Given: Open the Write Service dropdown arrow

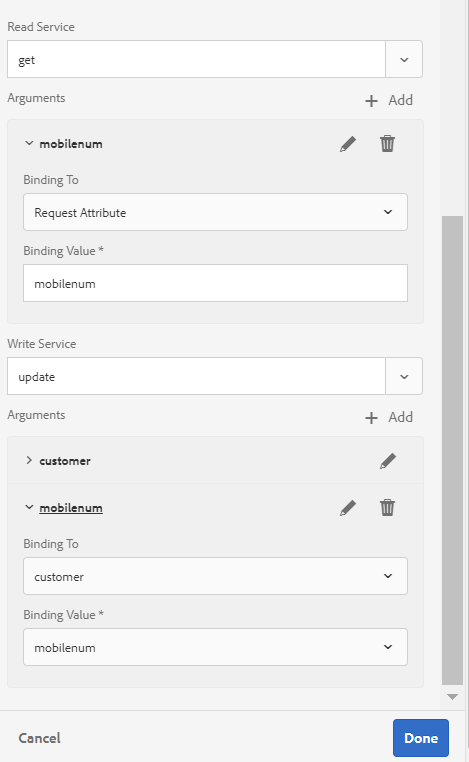Looking at the screenshot, I should click(404, 377).
